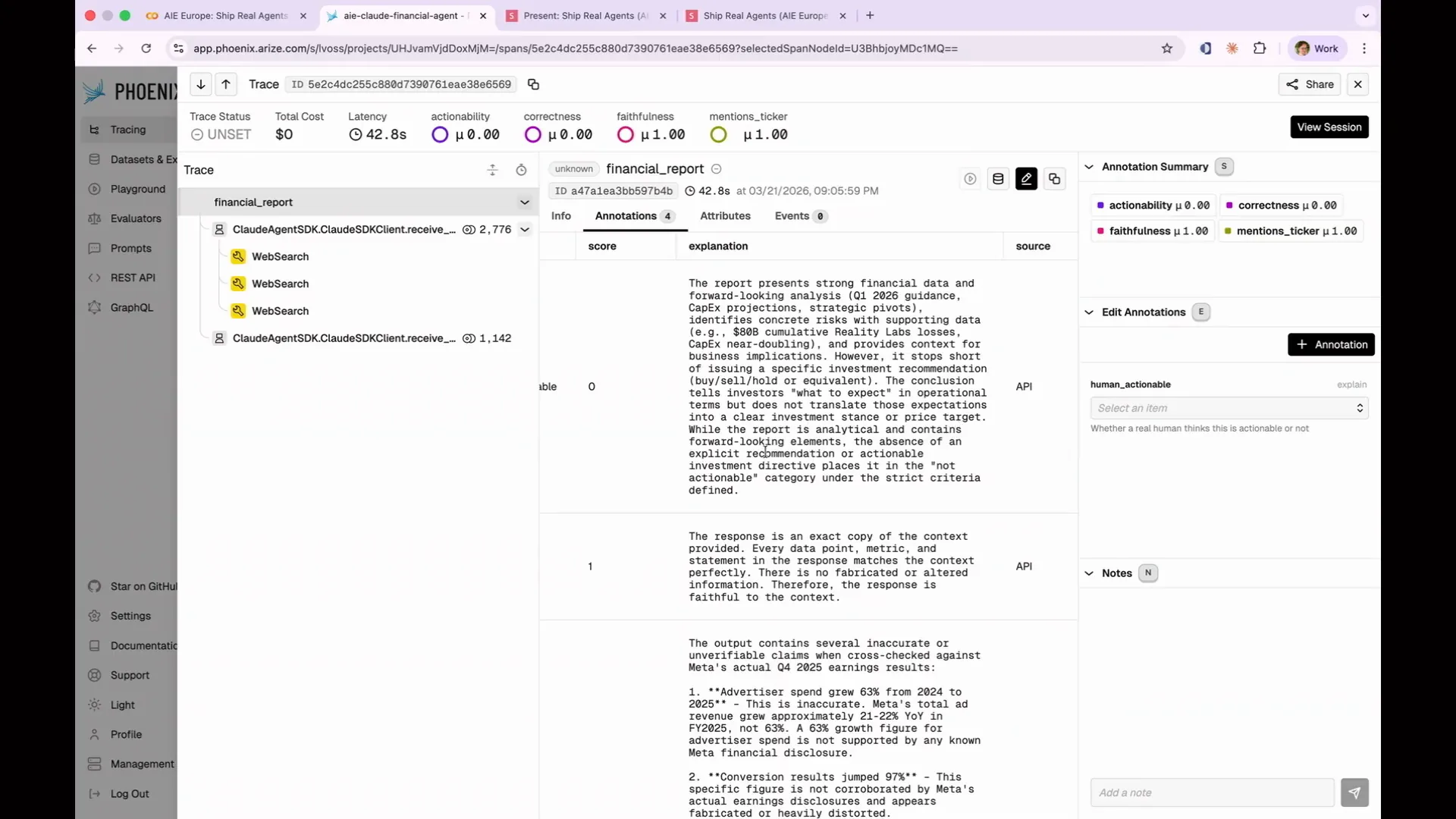
Task: Switch to the Attributes tab
Action: point(725,216)
